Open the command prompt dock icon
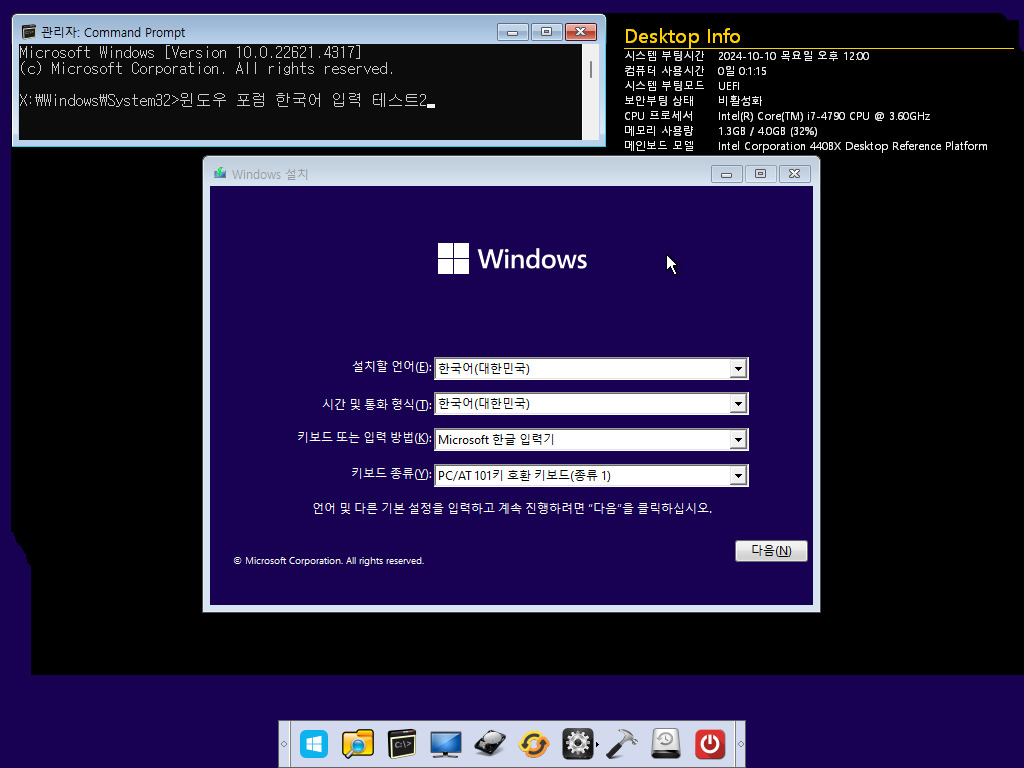Screen dimensions: 1024x768 click(402, 744)
